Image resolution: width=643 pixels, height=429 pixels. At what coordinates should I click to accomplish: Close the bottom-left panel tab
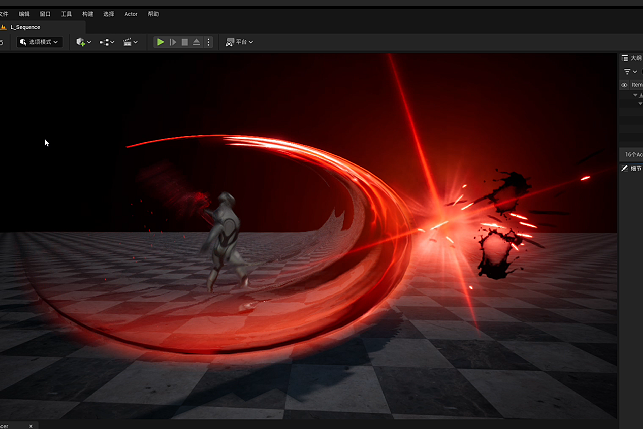31,426
